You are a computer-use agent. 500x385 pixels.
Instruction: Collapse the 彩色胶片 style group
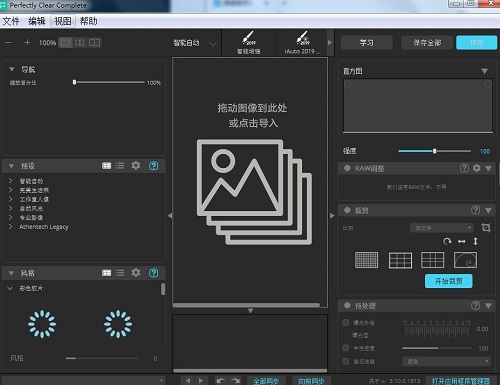pos(10,288)
